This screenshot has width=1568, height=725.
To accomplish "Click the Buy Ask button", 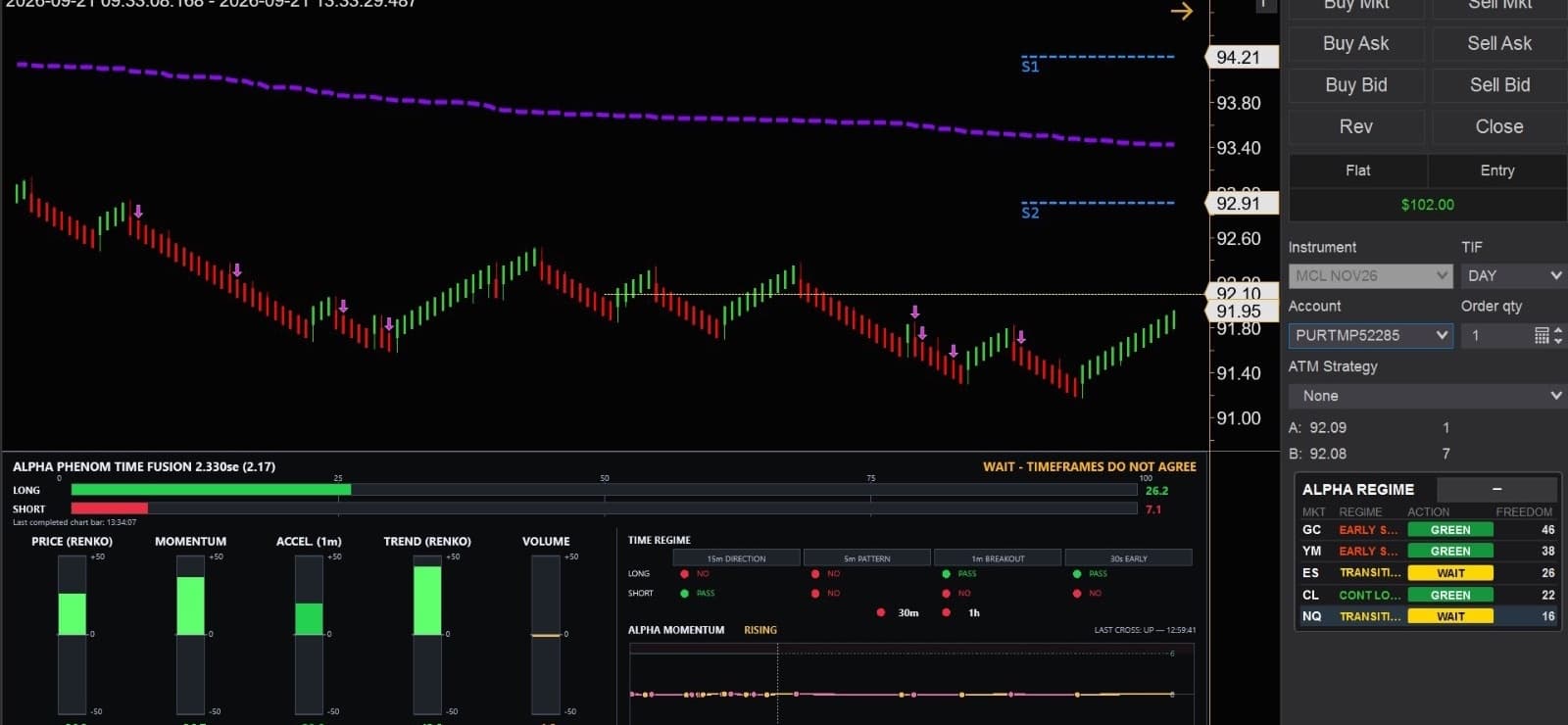I will point(1355,43).
